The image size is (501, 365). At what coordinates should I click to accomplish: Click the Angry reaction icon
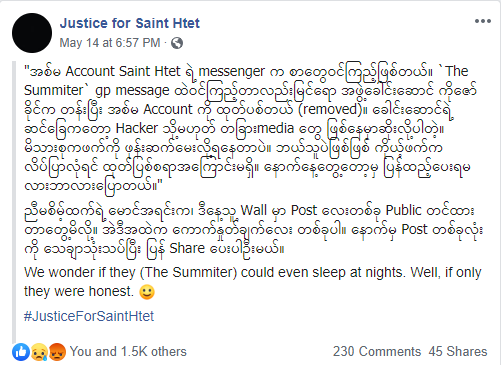57,352
